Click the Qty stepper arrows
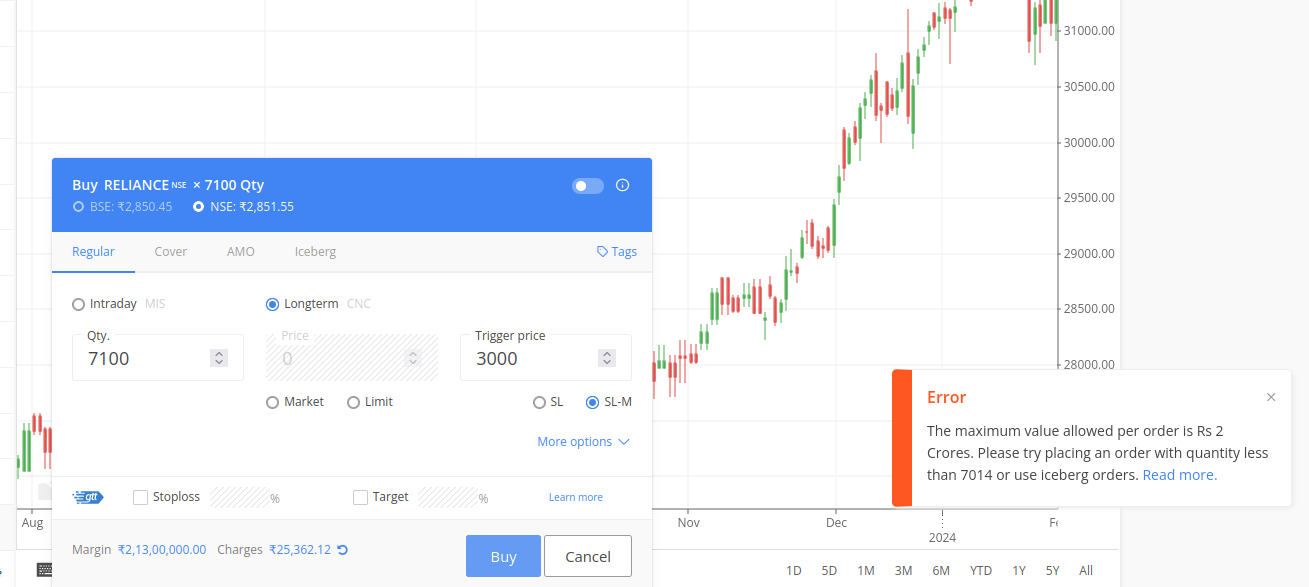The width and height of the screenshot is (1309, 587). tap(220, 358)
